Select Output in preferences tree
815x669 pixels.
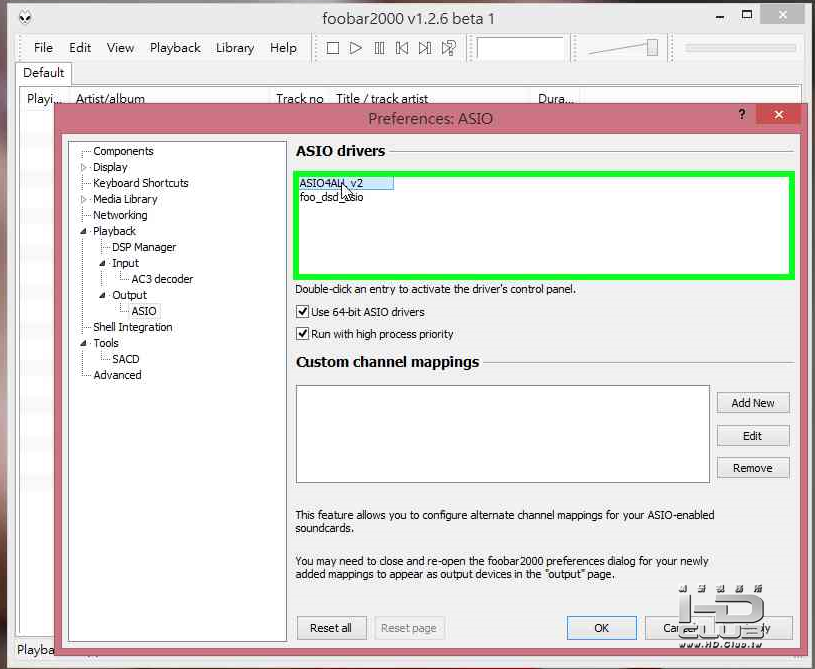point(129,295)
